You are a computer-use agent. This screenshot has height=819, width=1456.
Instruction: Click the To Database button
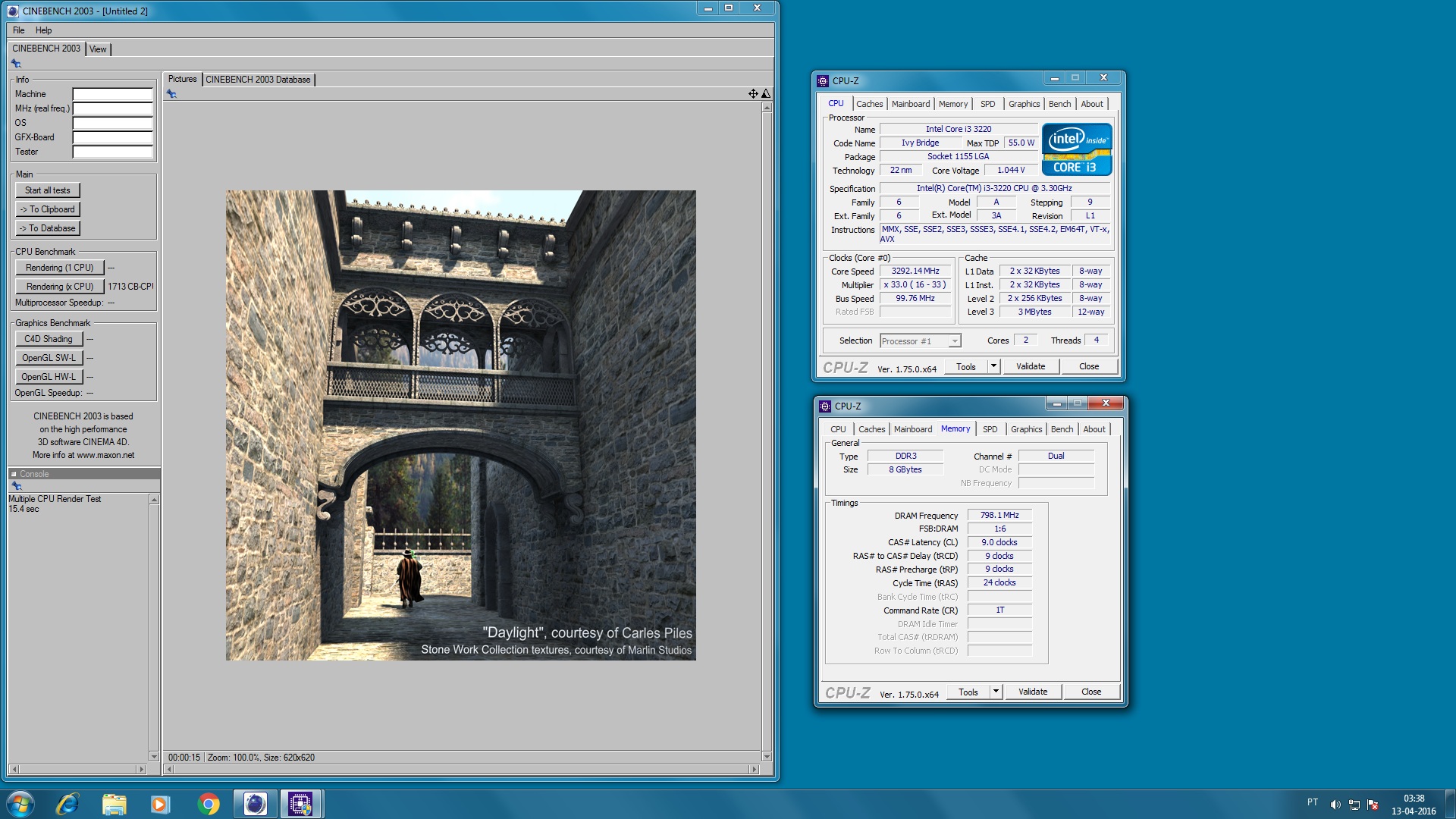(x=48, y=228)
